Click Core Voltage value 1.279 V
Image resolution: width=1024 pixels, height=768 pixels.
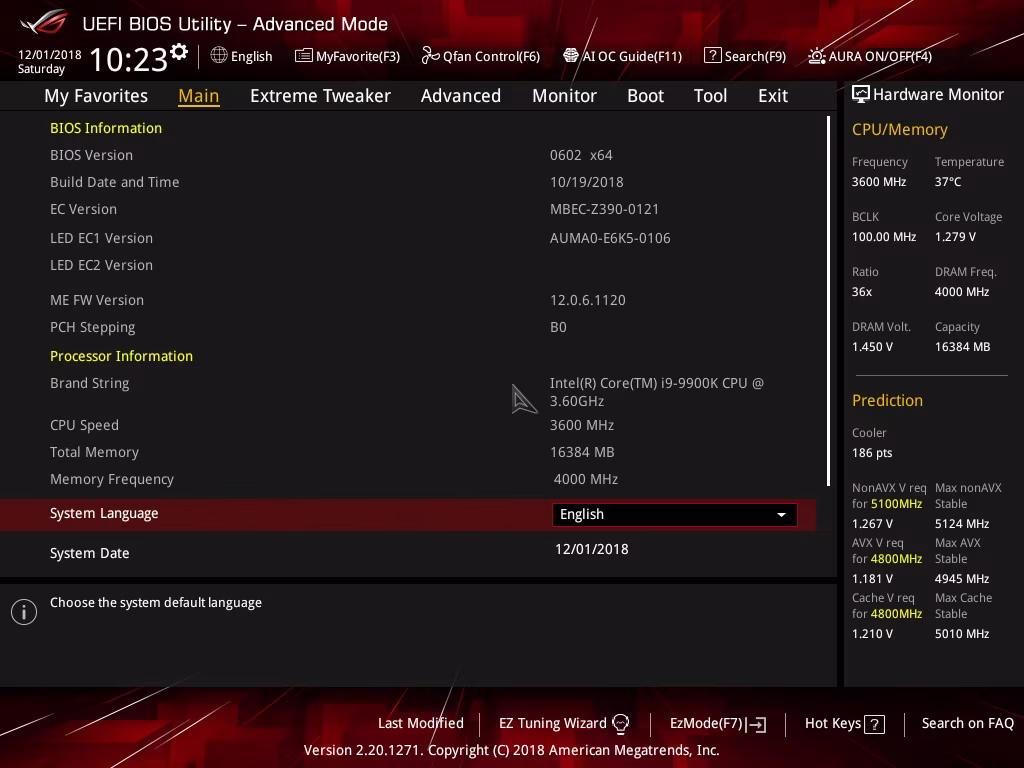(955, 237)
